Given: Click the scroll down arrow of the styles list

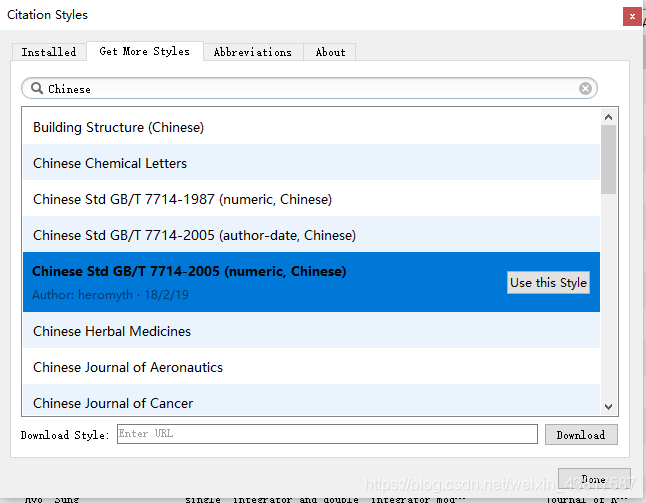Looking at the screenshot, I should click(608, 407).
